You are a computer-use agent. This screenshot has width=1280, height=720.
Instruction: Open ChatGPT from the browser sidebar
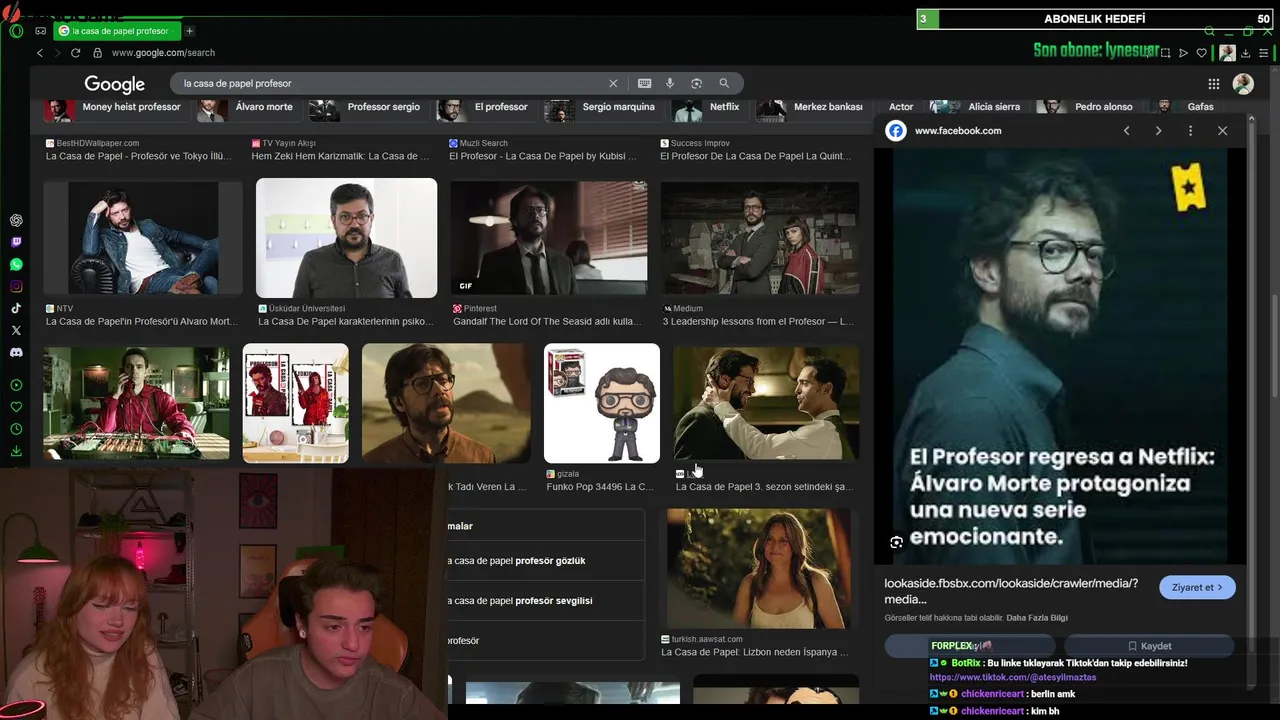[16, 220]
